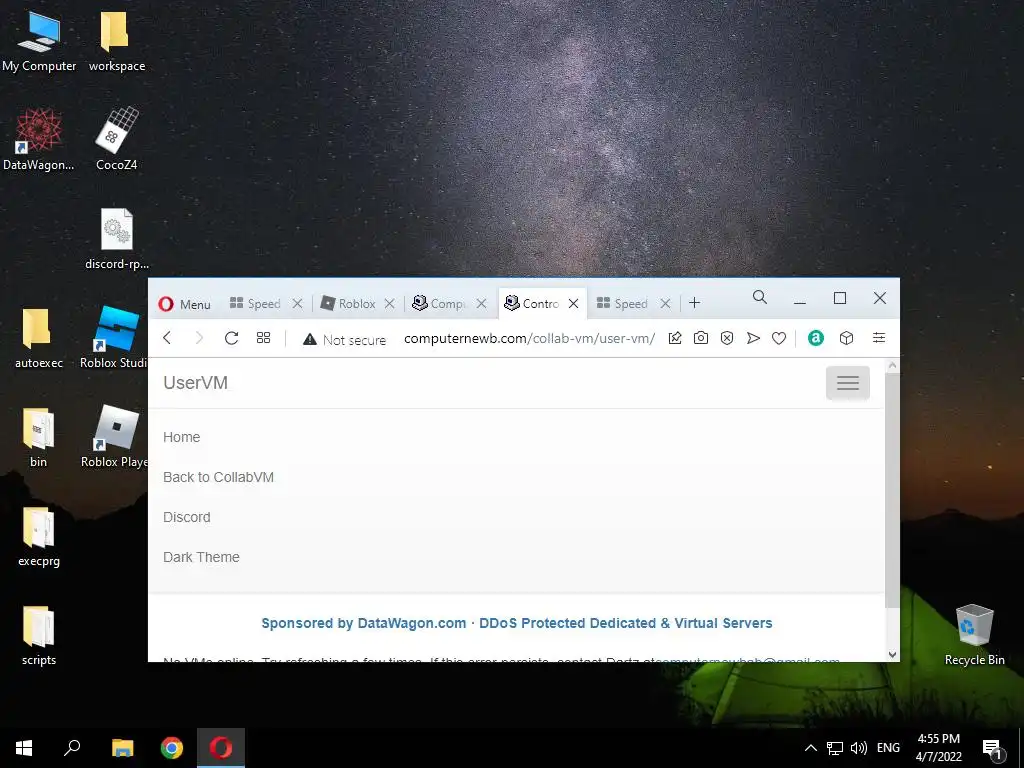Switch to the first Speed Dial tab
Screen dimensions: 1024x768
point(255,304)
